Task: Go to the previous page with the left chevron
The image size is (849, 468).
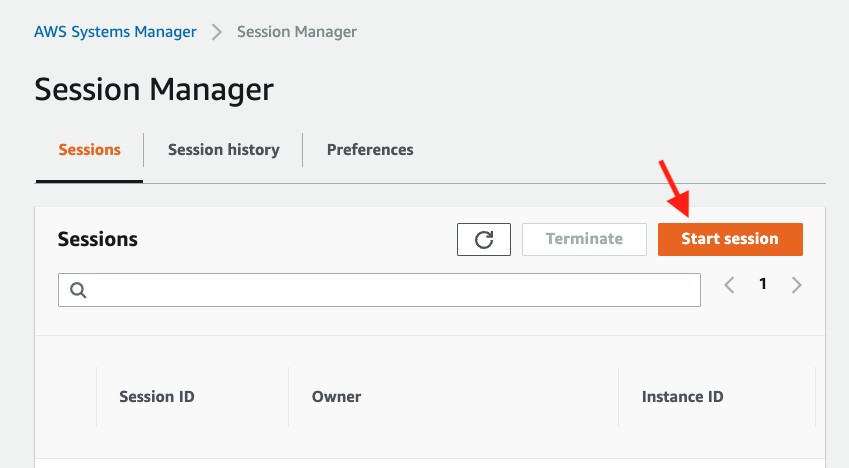Action: tap(729, 285)
